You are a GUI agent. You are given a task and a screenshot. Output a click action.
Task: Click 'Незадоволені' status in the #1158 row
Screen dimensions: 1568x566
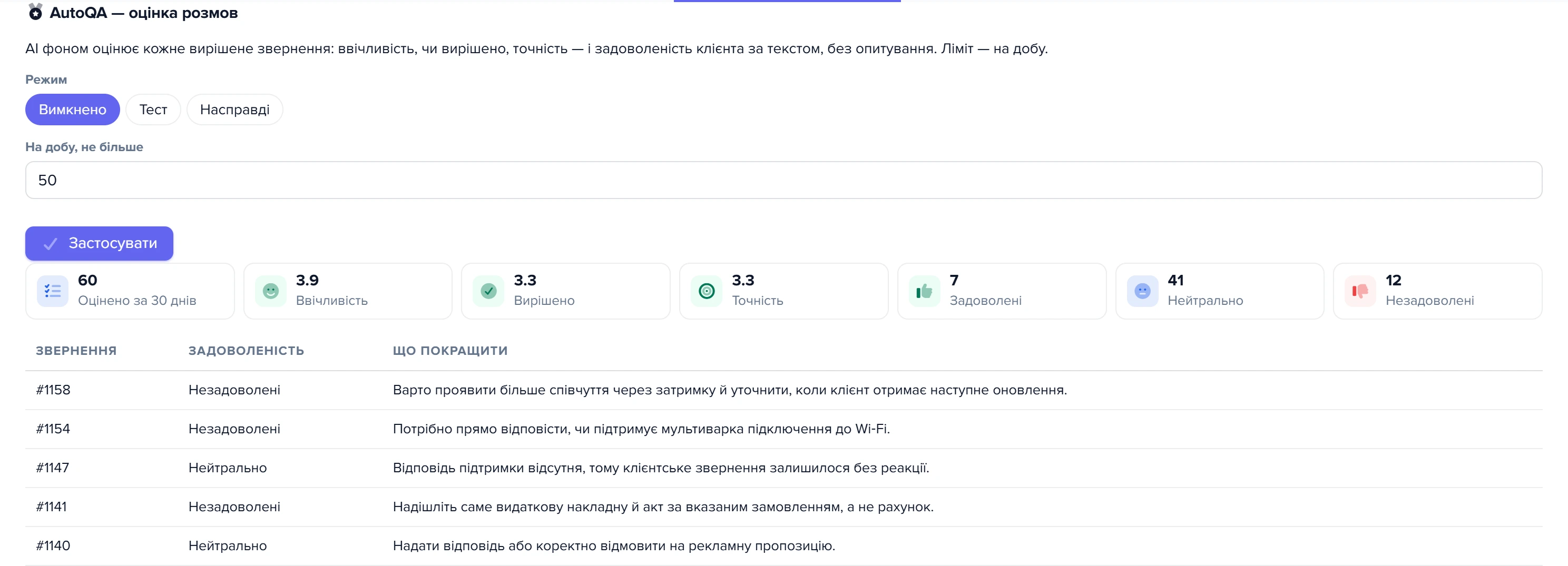tap(234, 390)
